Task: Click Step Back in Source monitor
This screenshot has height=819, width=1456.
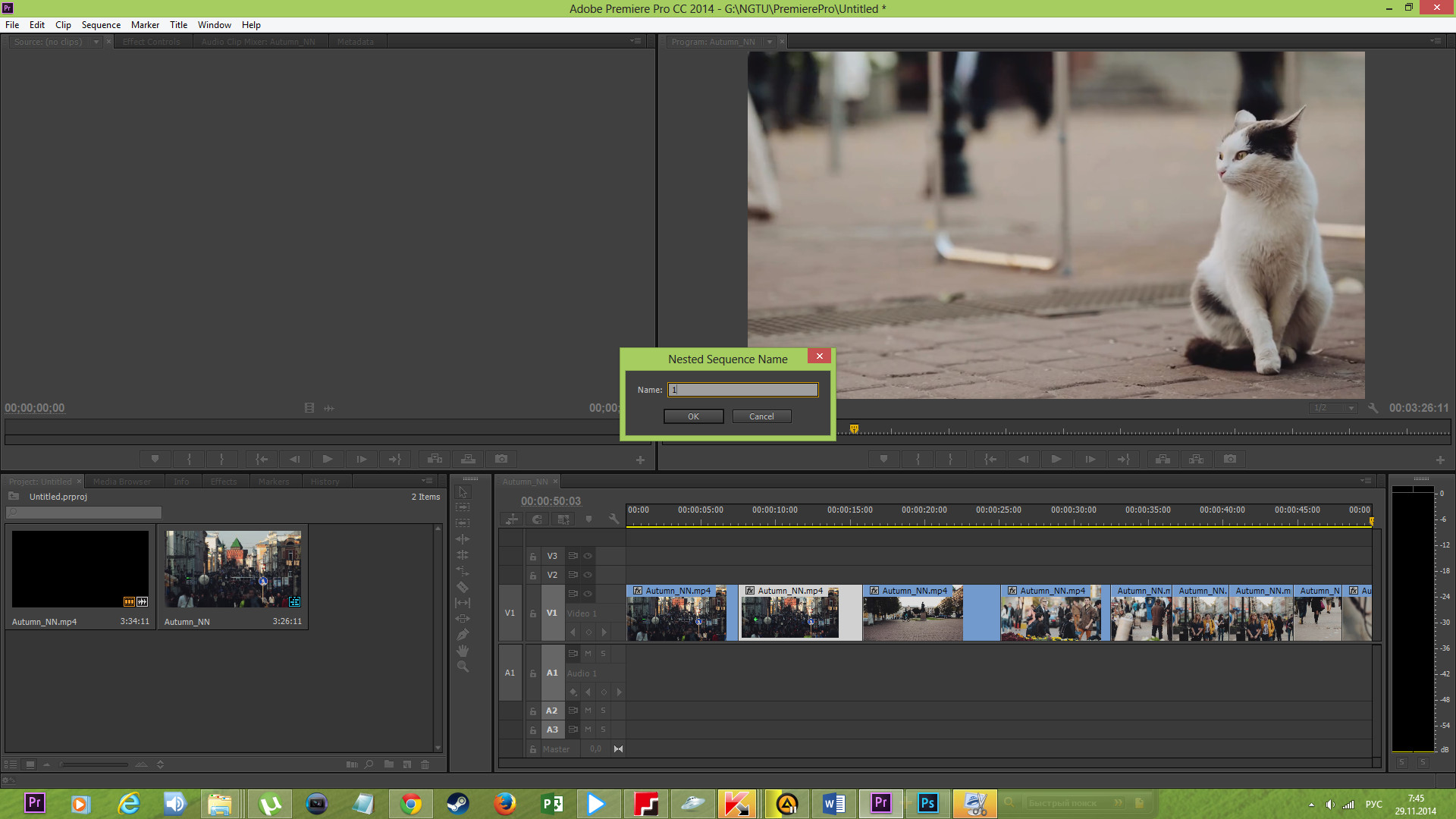Action: pos(295,459)
